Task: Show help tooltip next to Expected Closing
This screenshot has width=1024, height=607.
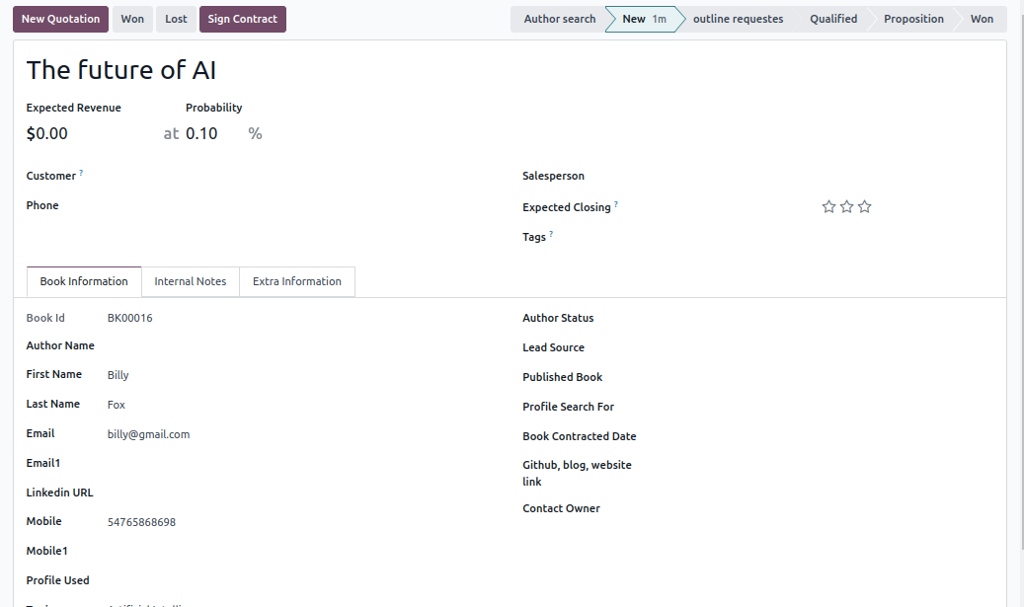Action: [616, 205]
